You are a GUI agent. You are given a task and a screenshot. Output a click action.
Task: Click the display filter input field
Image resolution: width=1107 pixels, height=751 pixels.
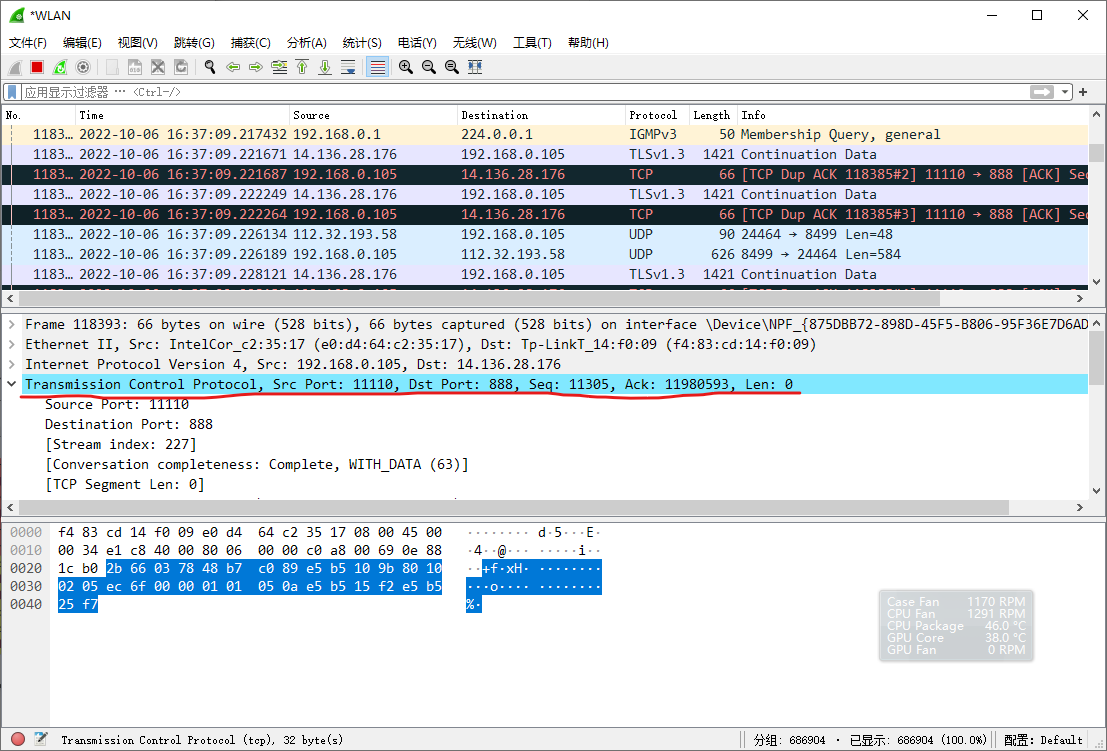point(500,92)
